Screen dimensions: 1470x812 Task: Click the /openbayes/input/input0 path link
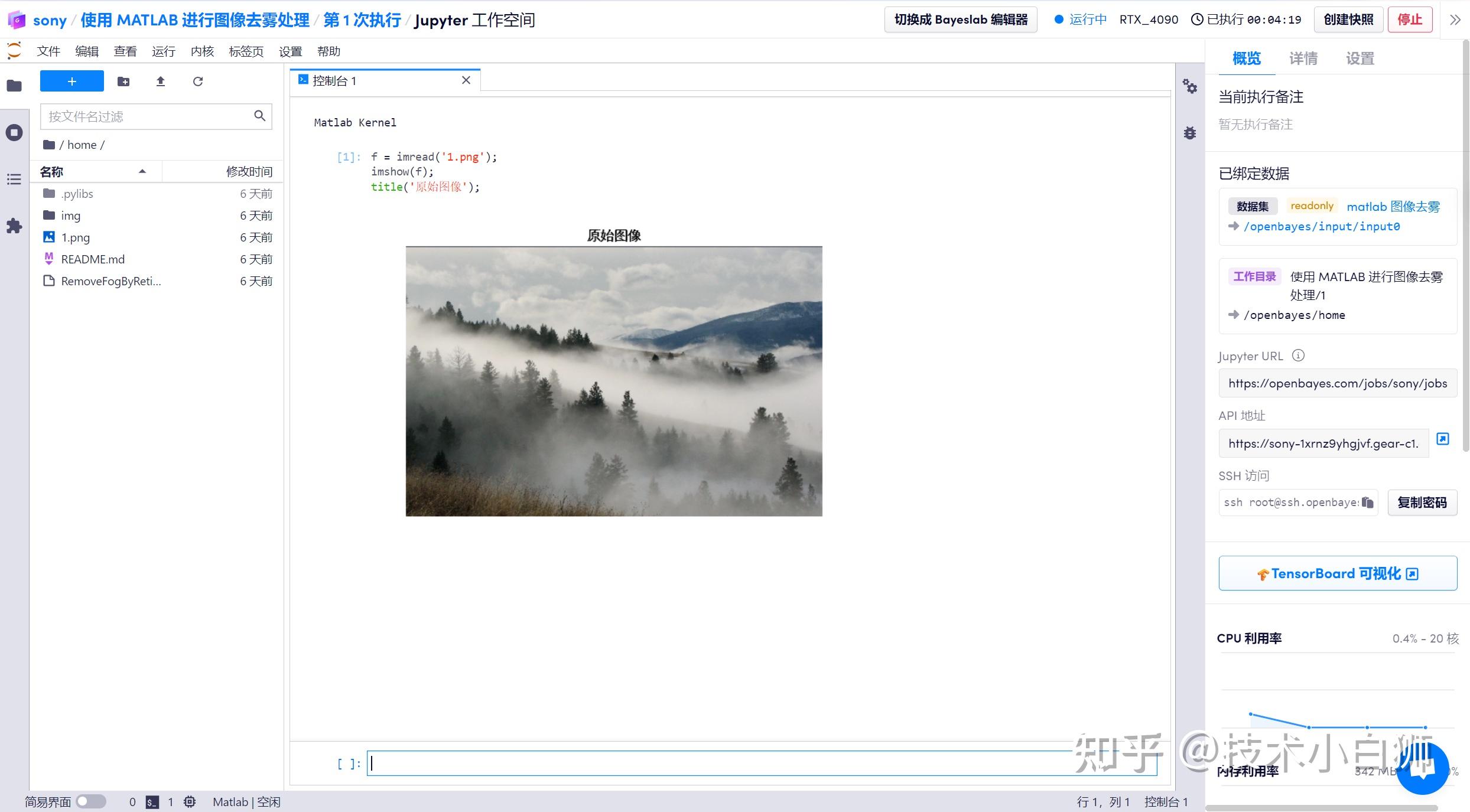point(1322,226)
